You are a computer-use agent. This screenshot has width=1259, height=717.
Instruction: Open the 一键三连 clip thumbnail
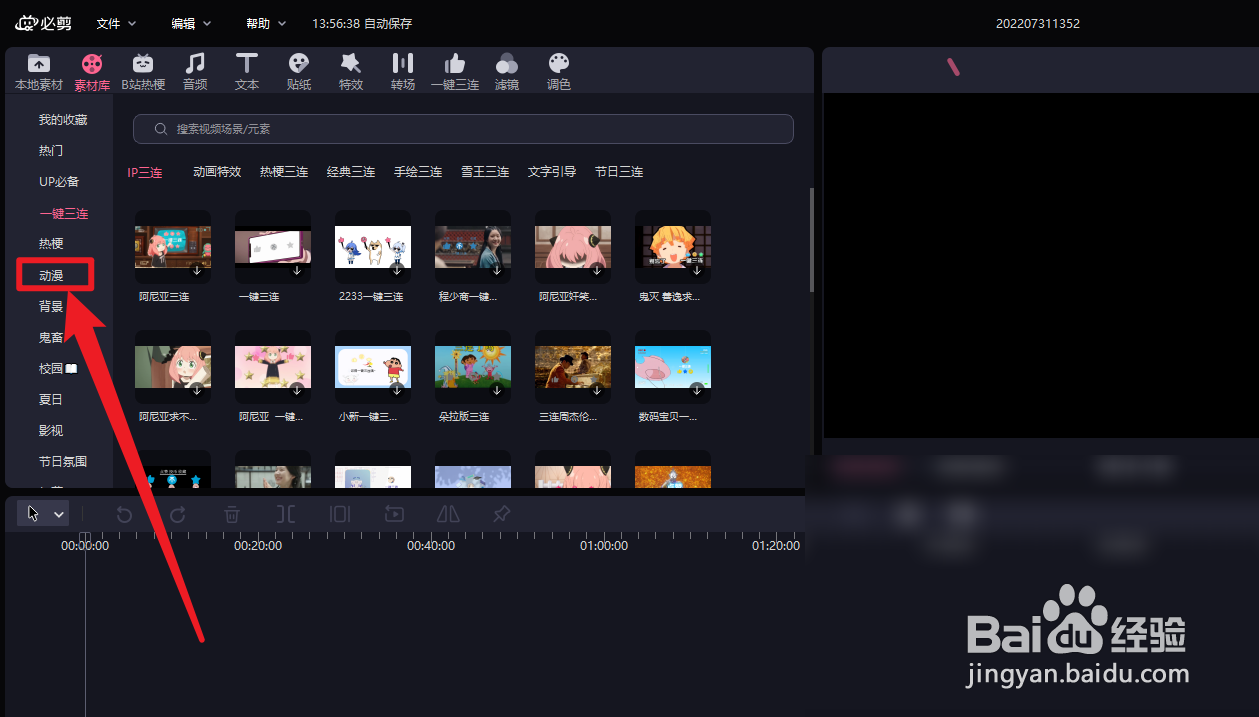[x=273, y=246]
